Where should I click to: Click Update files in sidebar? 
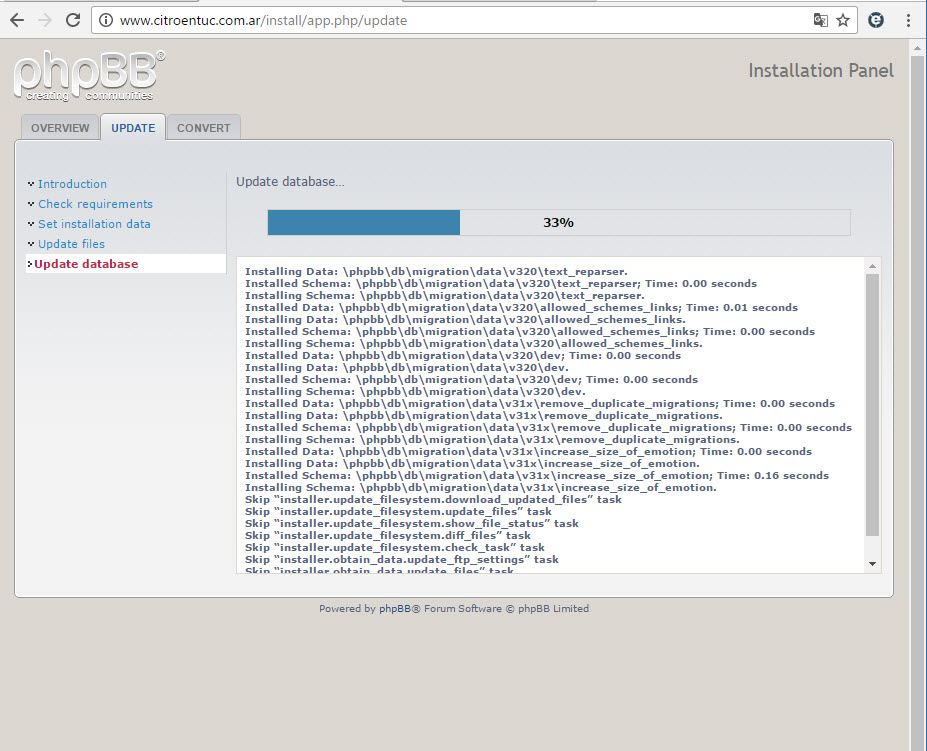pyautogui.click(x=71, y=244)
